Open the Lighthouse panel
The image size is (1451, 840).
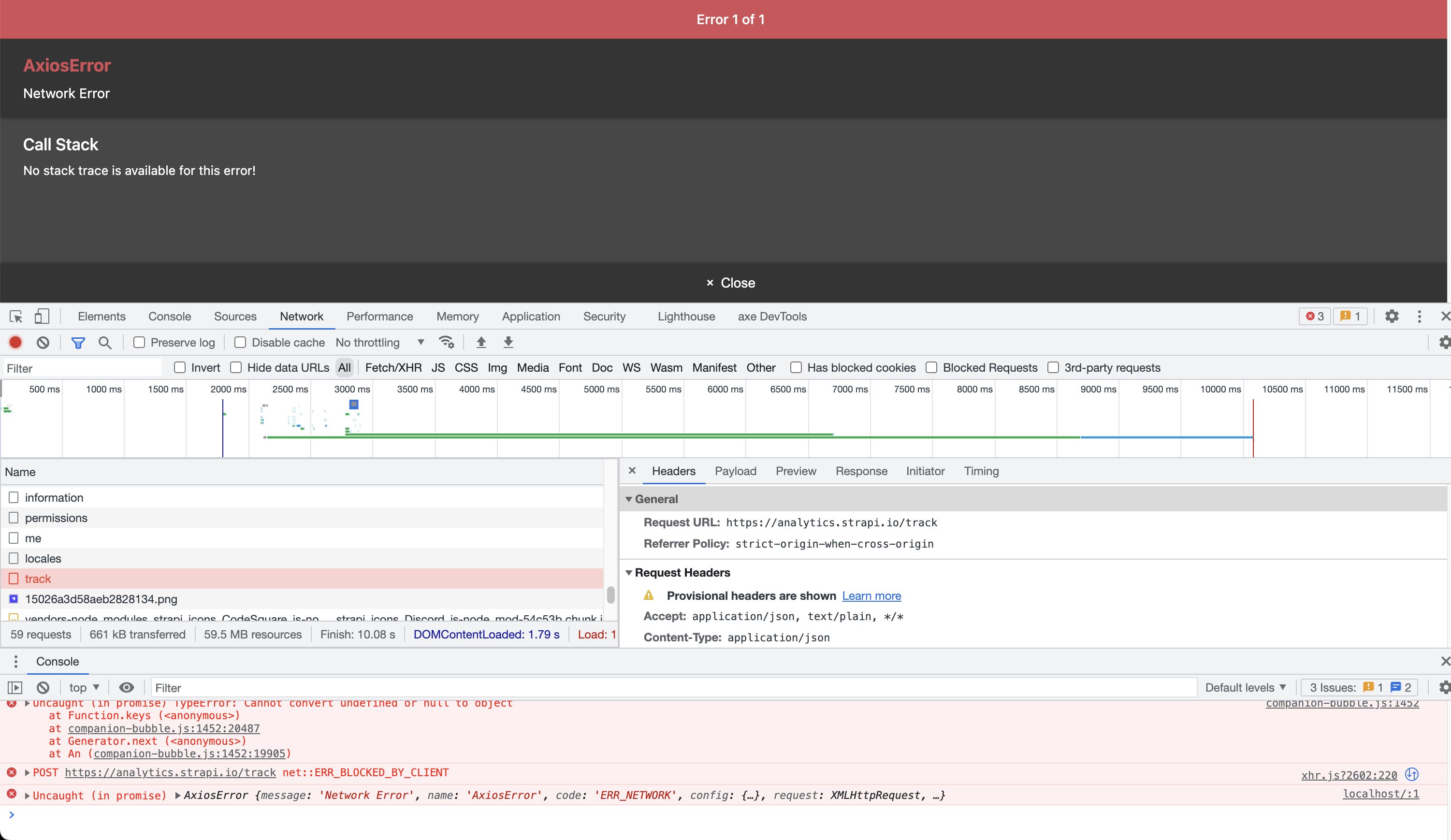[686, 316]
